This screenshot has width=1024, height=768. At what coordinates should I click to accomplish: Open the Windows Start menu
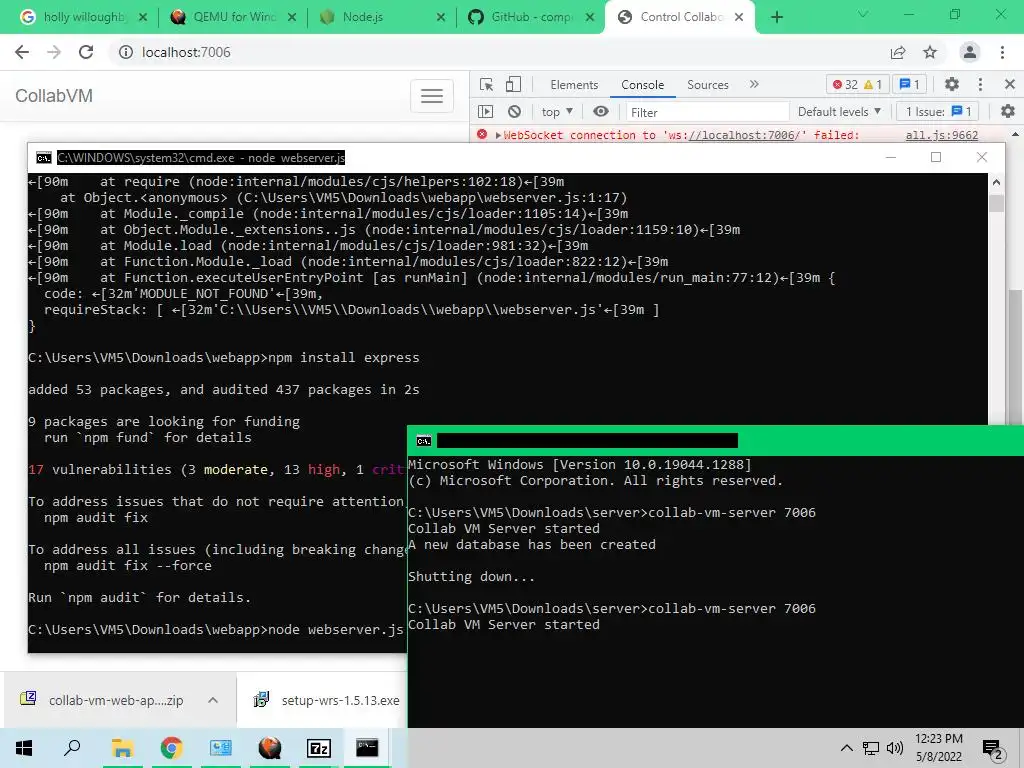pos(24,748)
